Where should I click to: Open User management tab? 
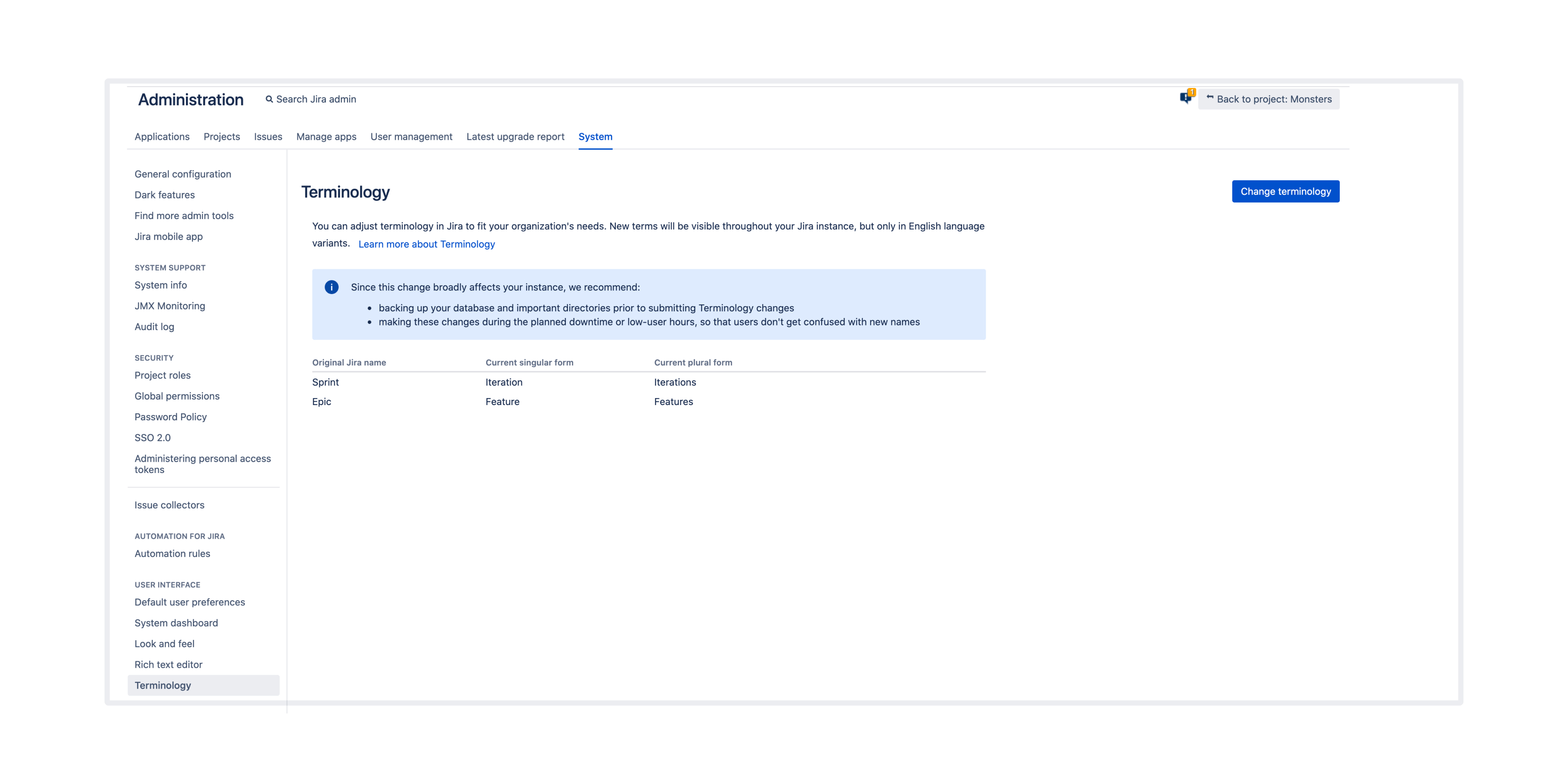pos(412,136)
